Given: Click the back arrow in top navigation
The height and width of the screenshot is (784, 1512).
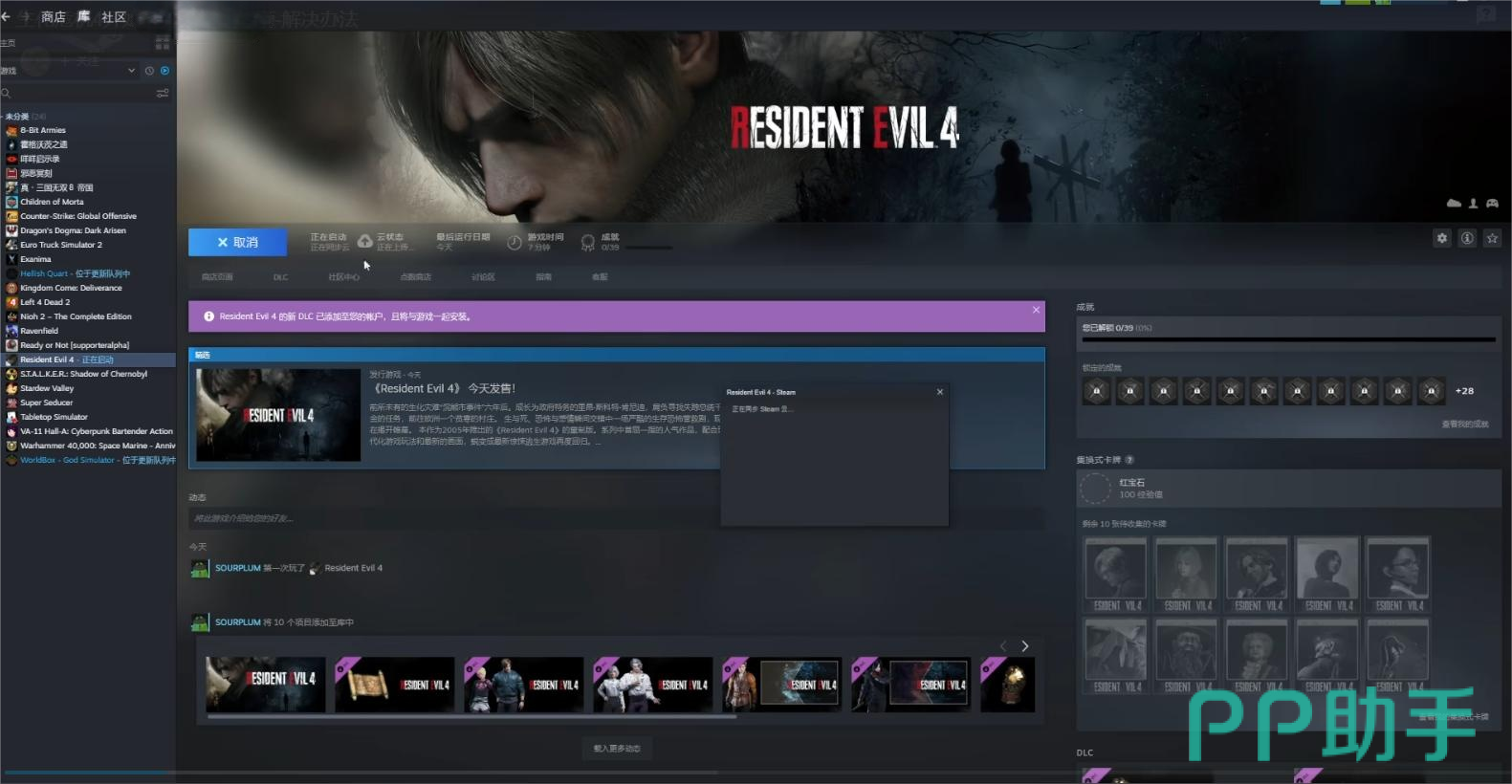Looking at the screenshot, I should (7, 16).
